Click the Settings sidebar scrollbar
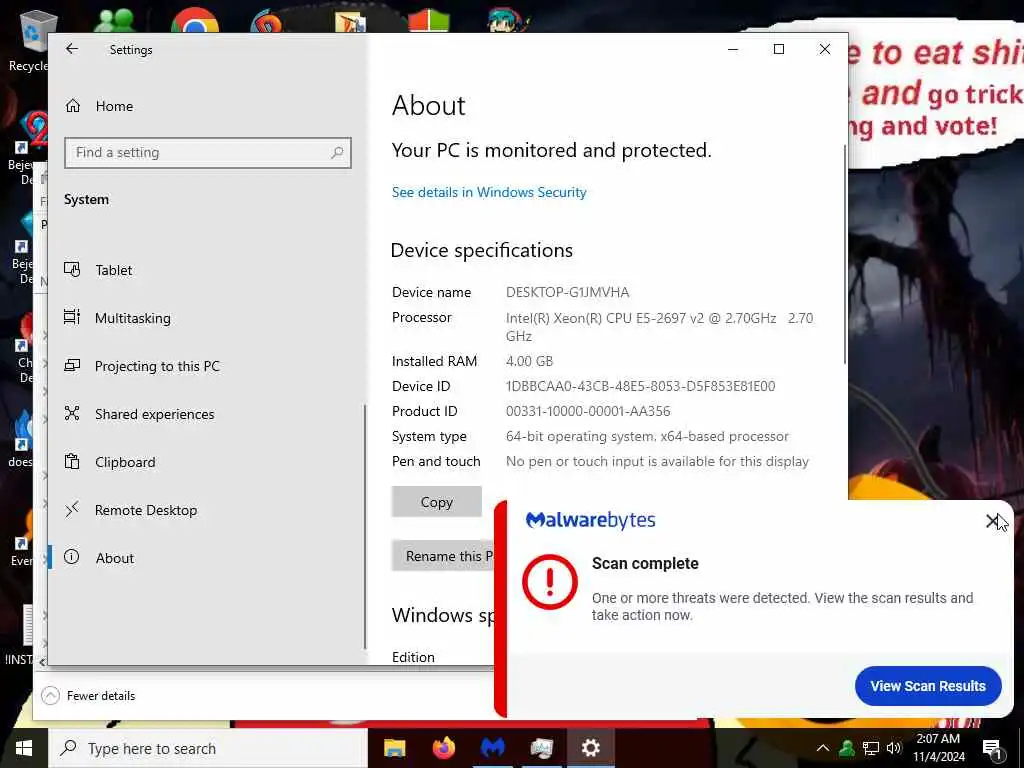Viewport: 1024px width, 768px height. click(364, 526)
